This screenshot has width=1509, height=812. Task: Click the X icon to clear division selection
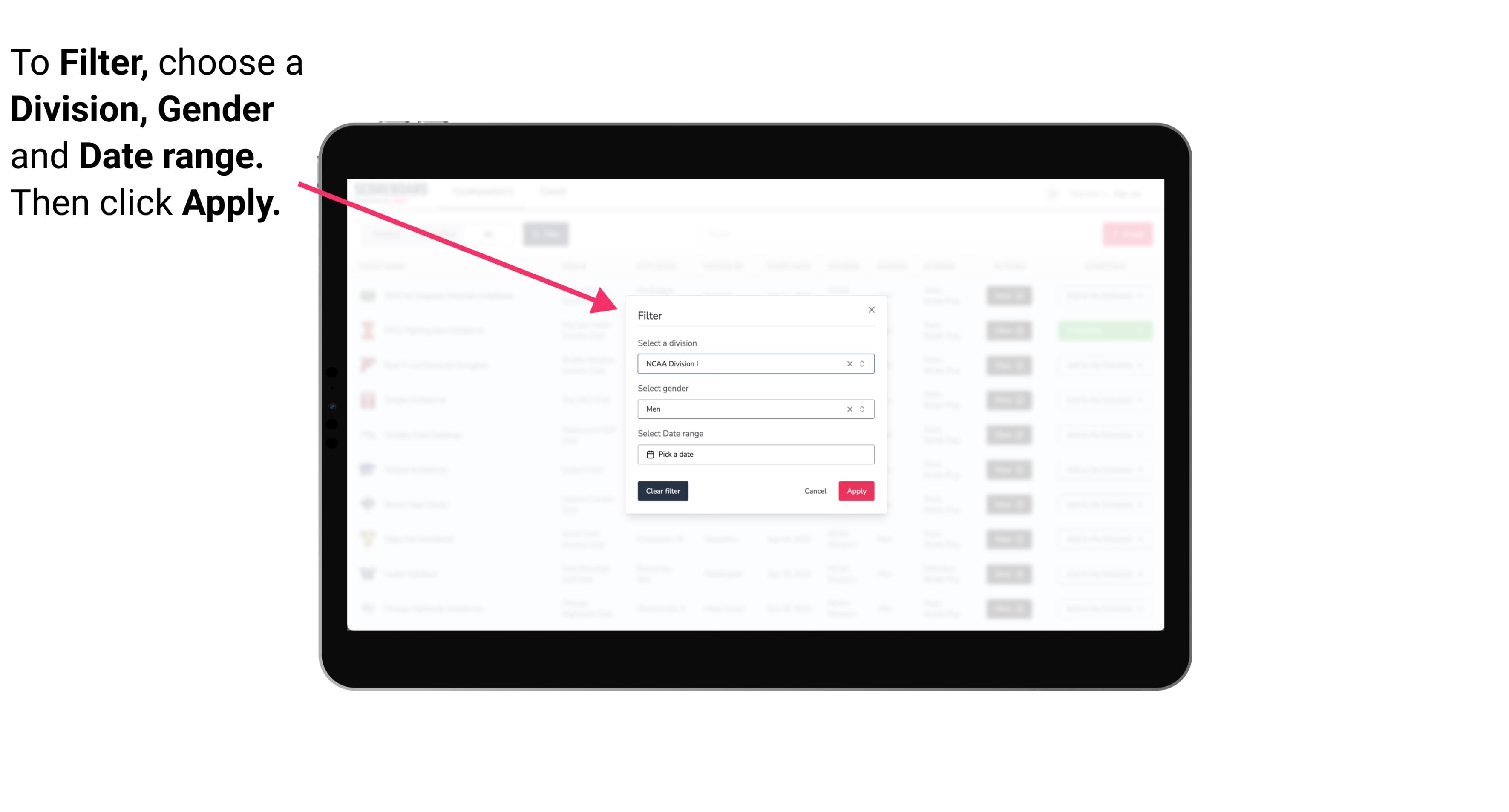pyautogui.click(x=848, y=363)
